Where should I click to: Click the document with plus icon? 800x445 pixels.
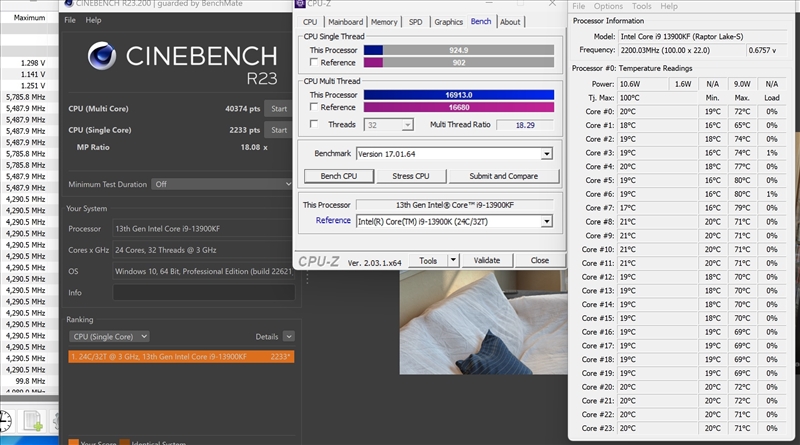(33, 422)
